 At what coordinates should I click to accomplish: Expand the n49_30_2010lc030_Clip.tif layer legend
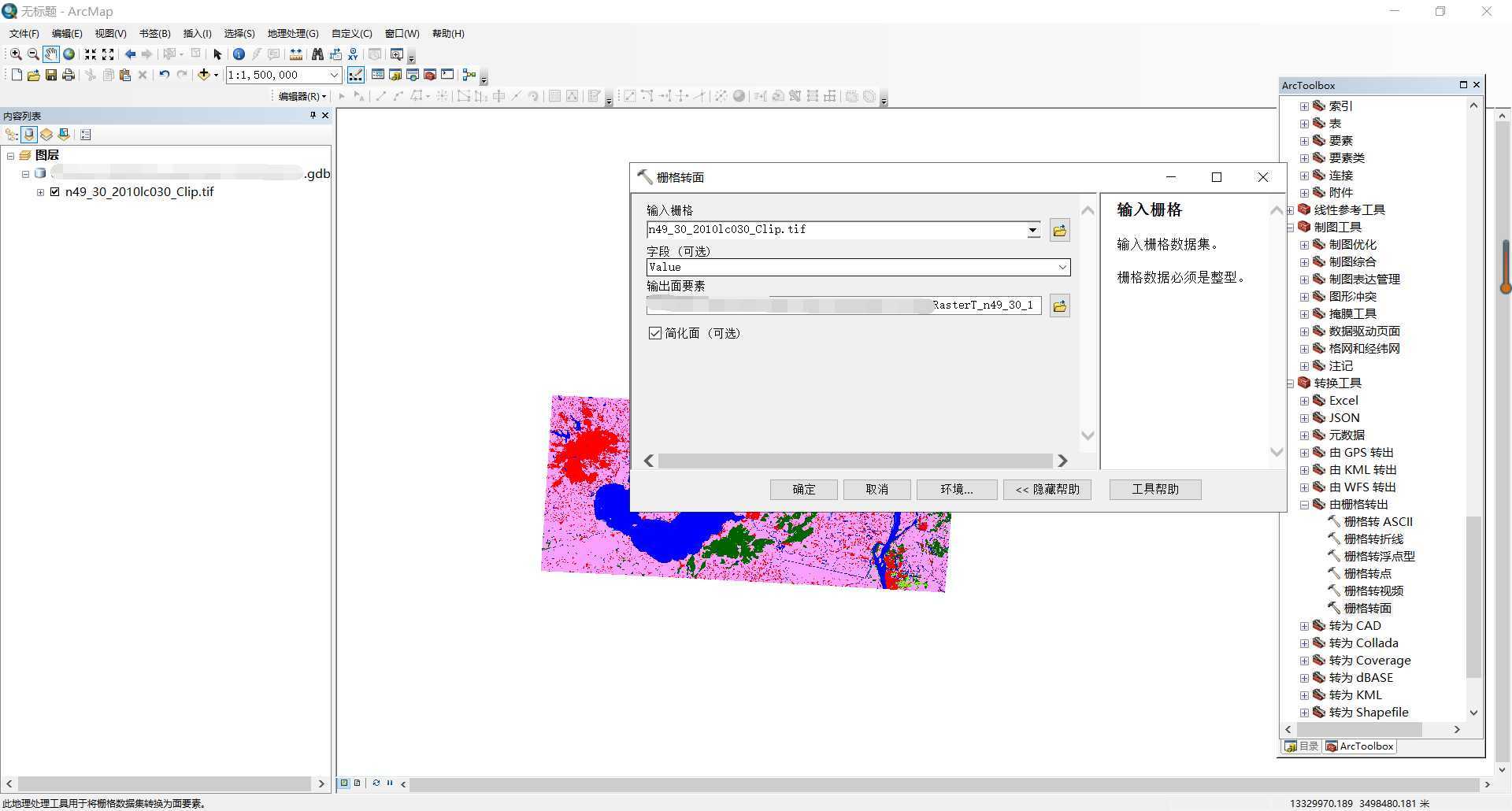coord(40,192)
